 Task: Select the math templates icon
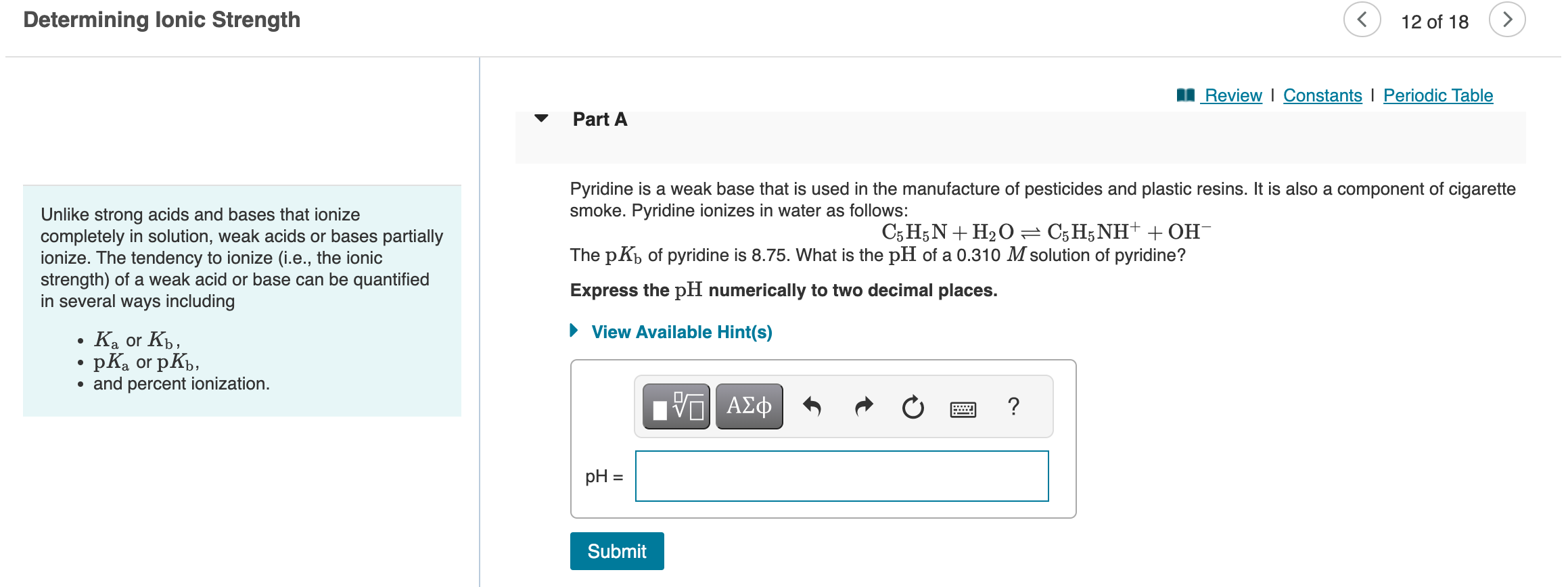674,406
